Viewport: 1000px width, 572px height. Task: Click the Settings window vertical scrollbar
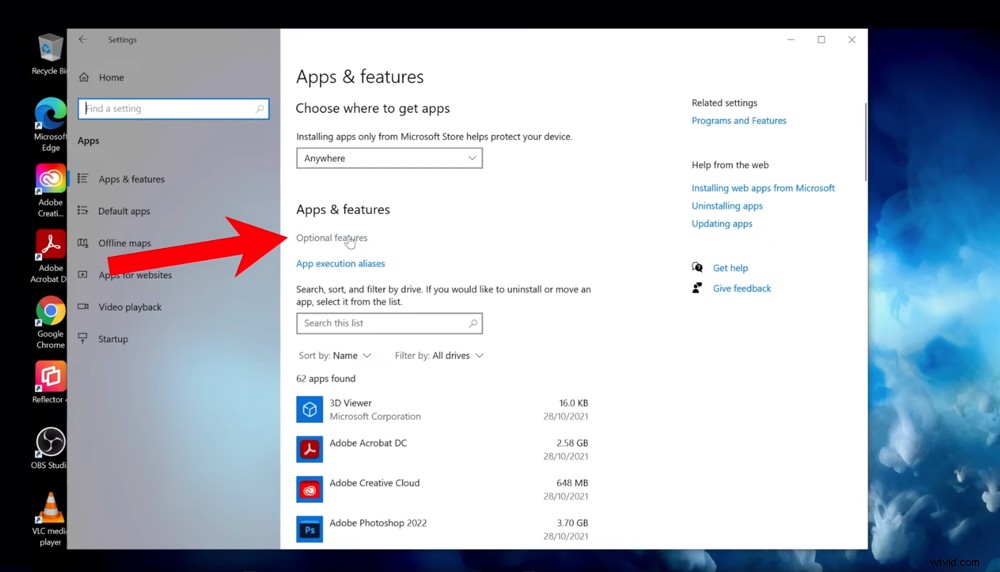click(x=865, y=142)
